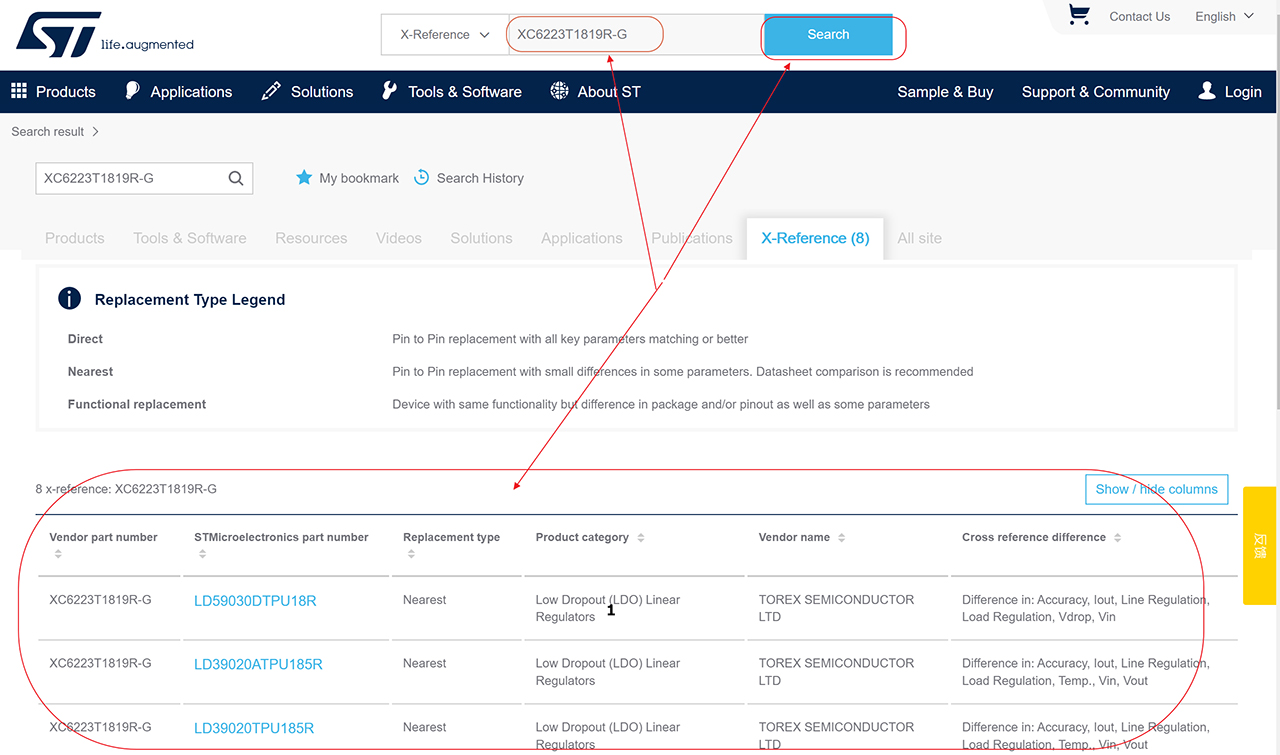Click Show / hide columns button

click(x=1156, y=489)
